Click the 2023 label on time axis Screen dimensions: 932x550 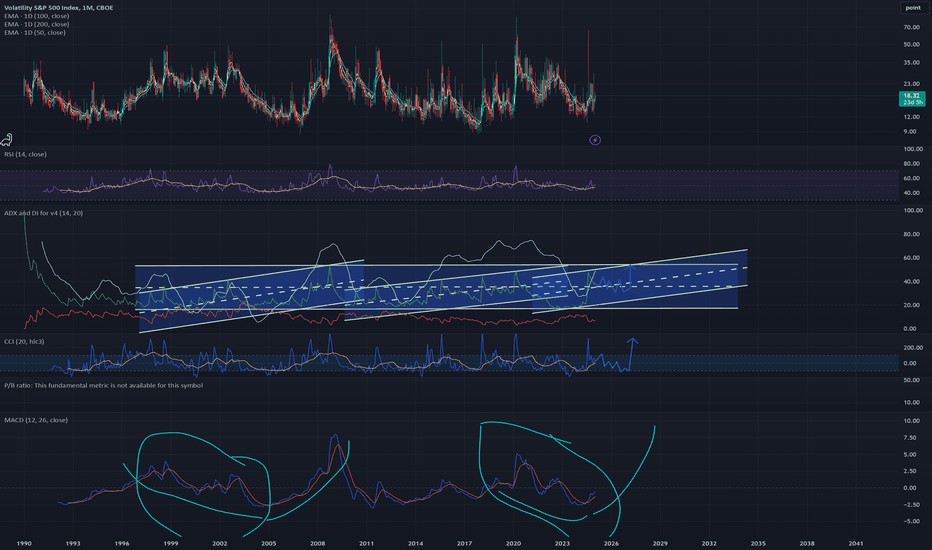[x=562, y=543]
